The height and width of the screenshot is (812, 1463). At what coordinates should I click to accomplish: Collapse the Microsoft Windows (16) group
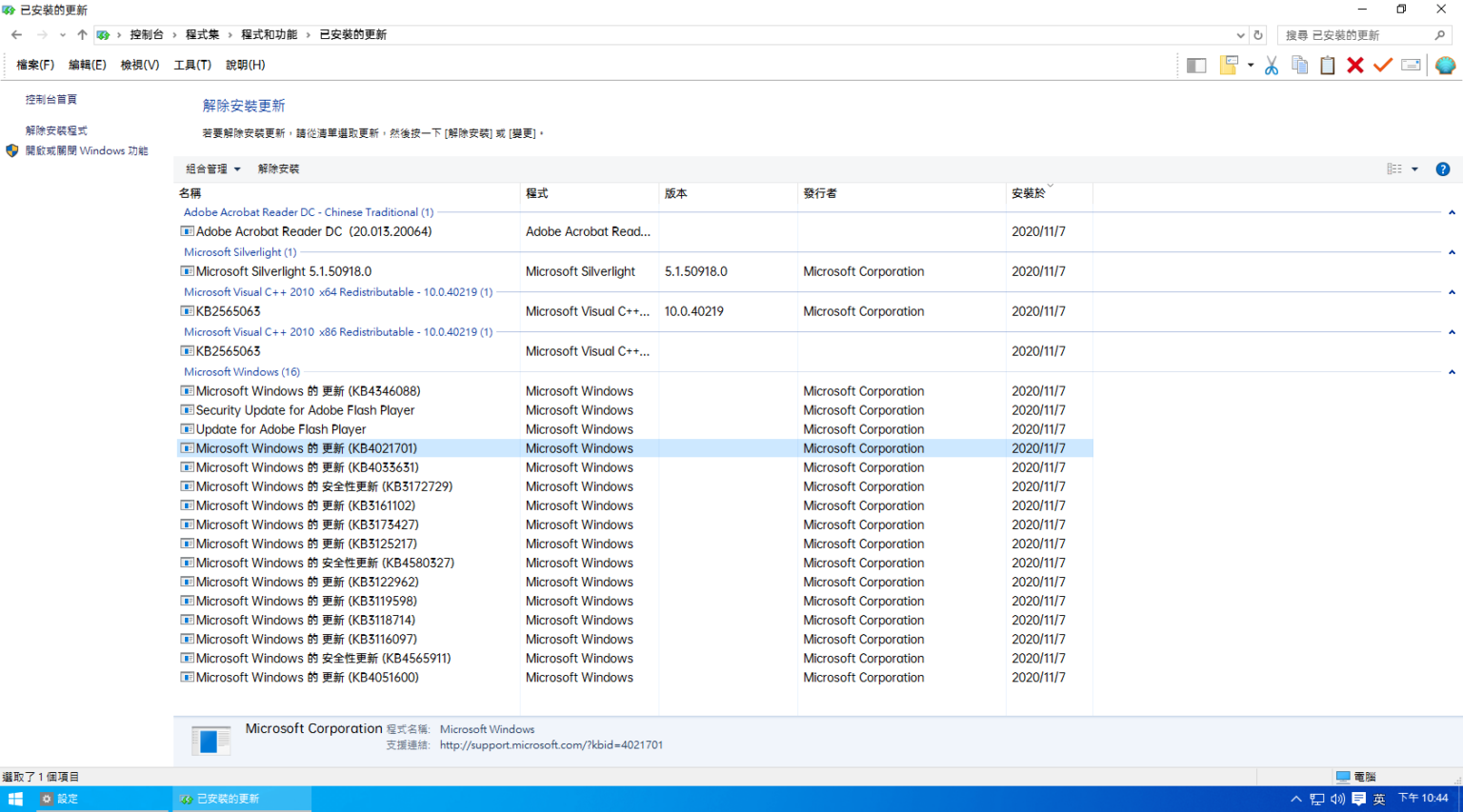[1452, 372]
